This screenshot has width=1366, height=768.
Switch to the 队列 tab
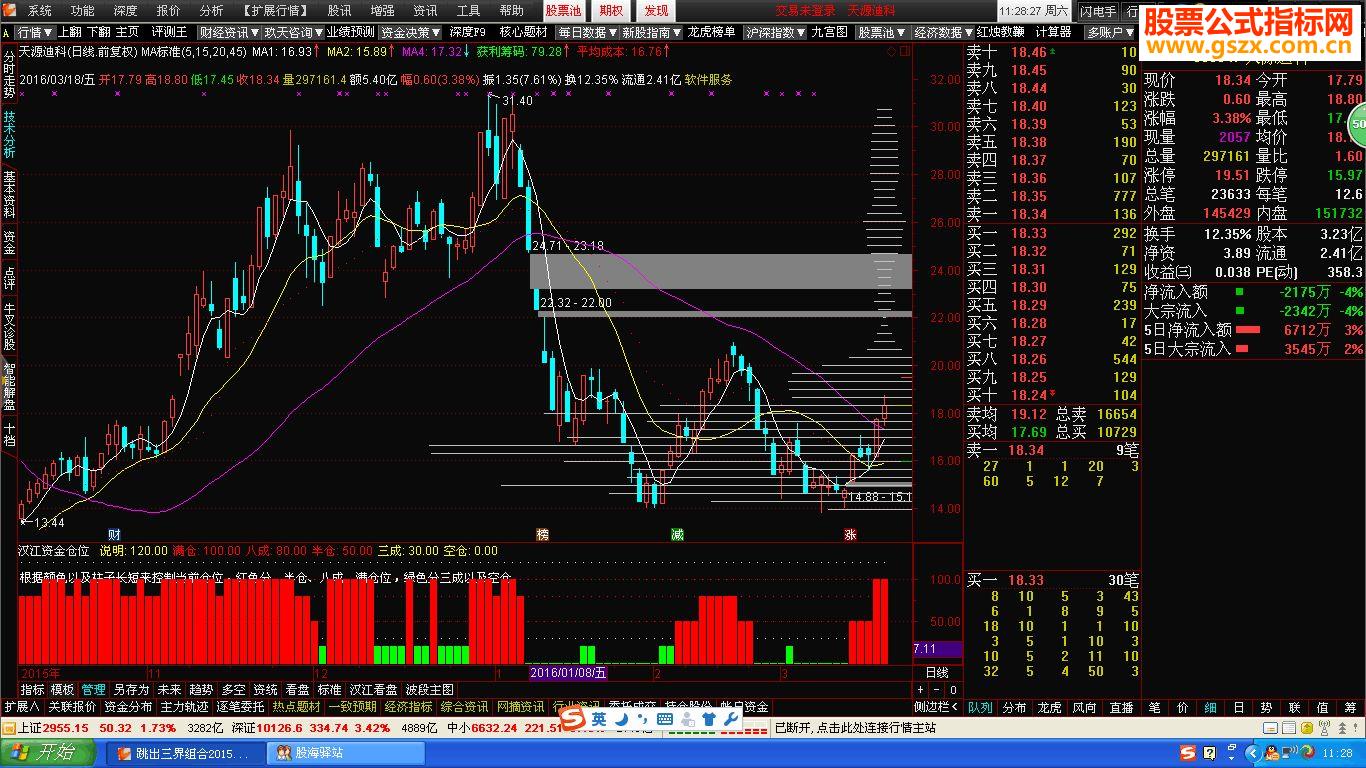point(982,708)
